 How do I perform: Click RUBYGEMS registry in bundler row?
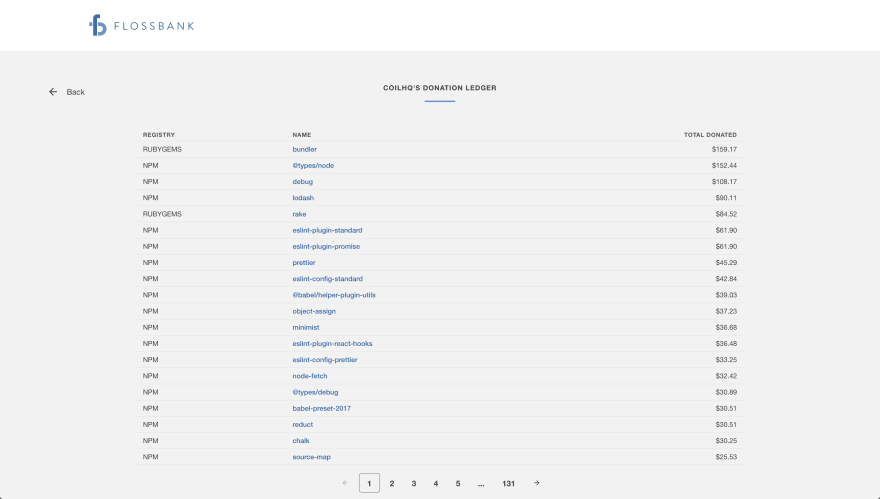pyautogui.click(x=162, y=149)
